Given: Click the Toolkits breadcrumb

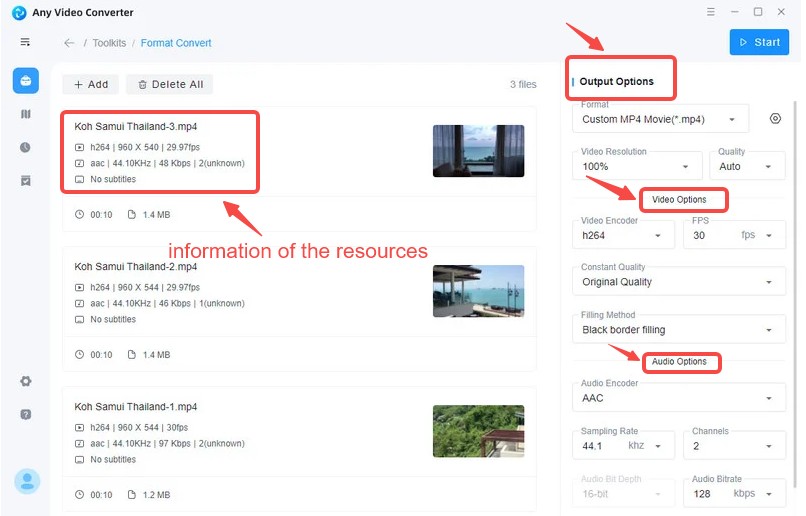Looking at the screenshot, I should [109, 43].
